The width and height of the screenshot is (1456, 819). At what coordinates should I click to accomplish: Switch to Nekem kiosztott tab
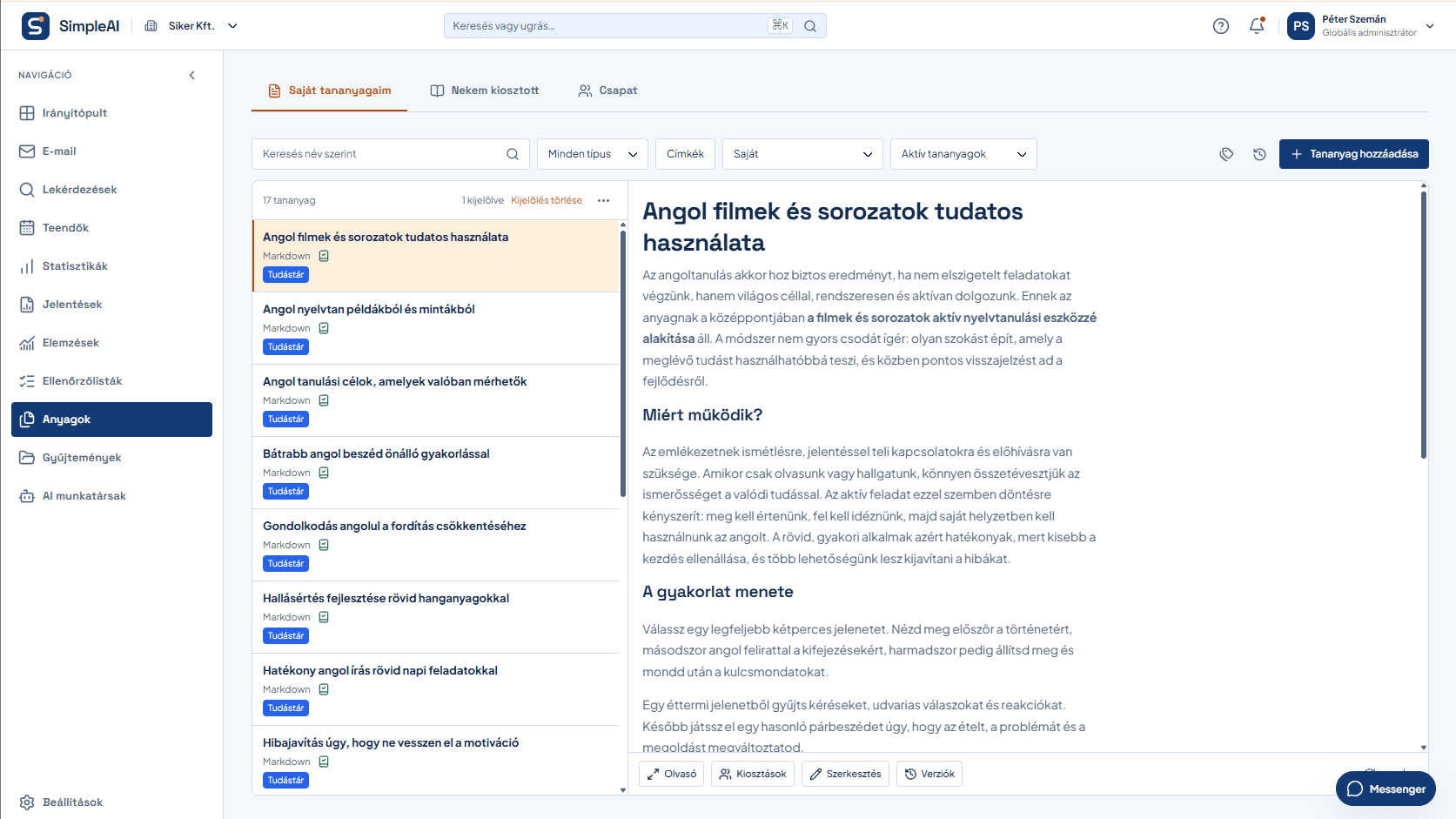click(x=485, y=91)
